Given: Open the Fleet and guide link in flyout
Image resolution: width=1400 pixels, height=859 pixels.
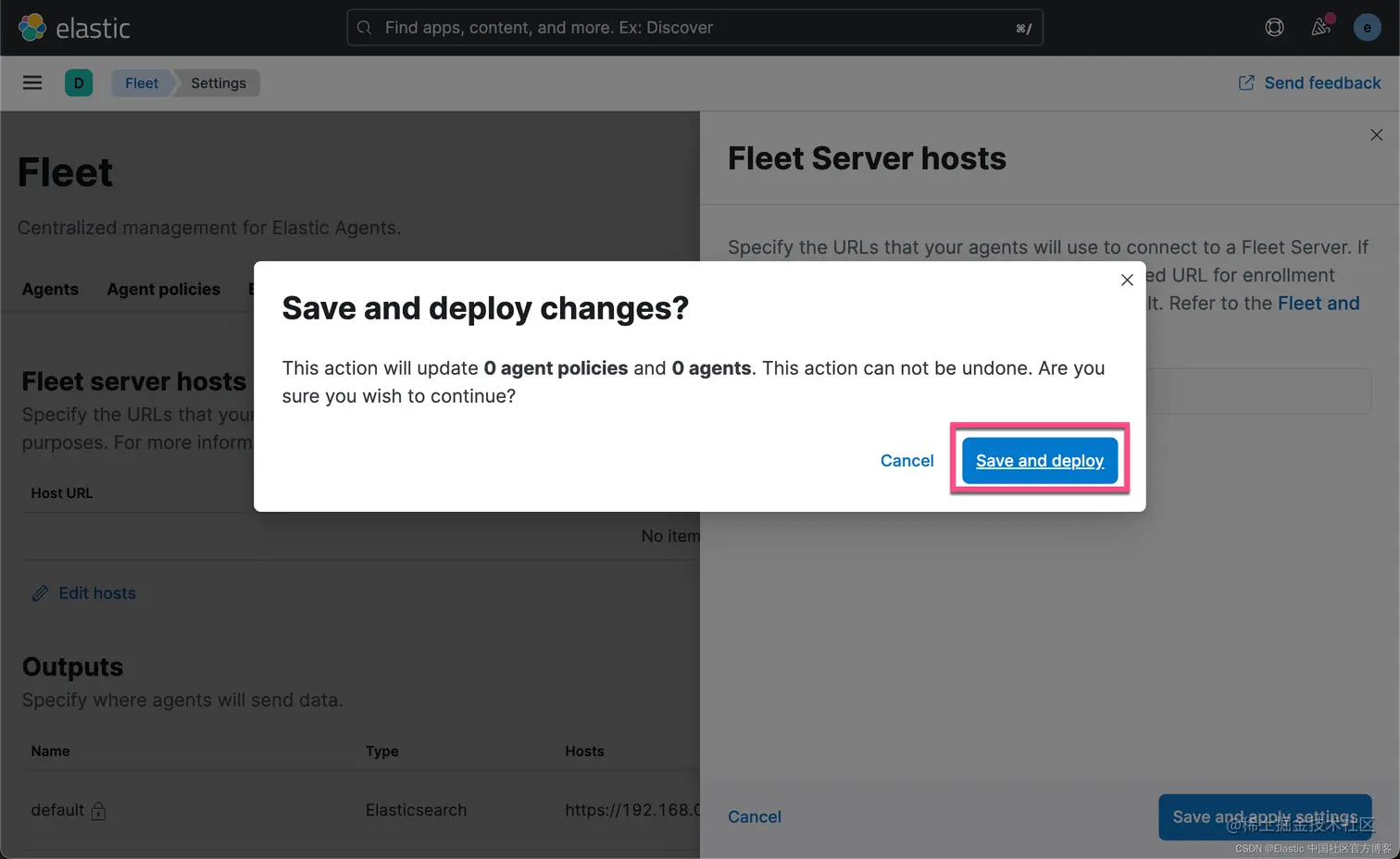Looking at the screenshot, I should coord(1319,304).
